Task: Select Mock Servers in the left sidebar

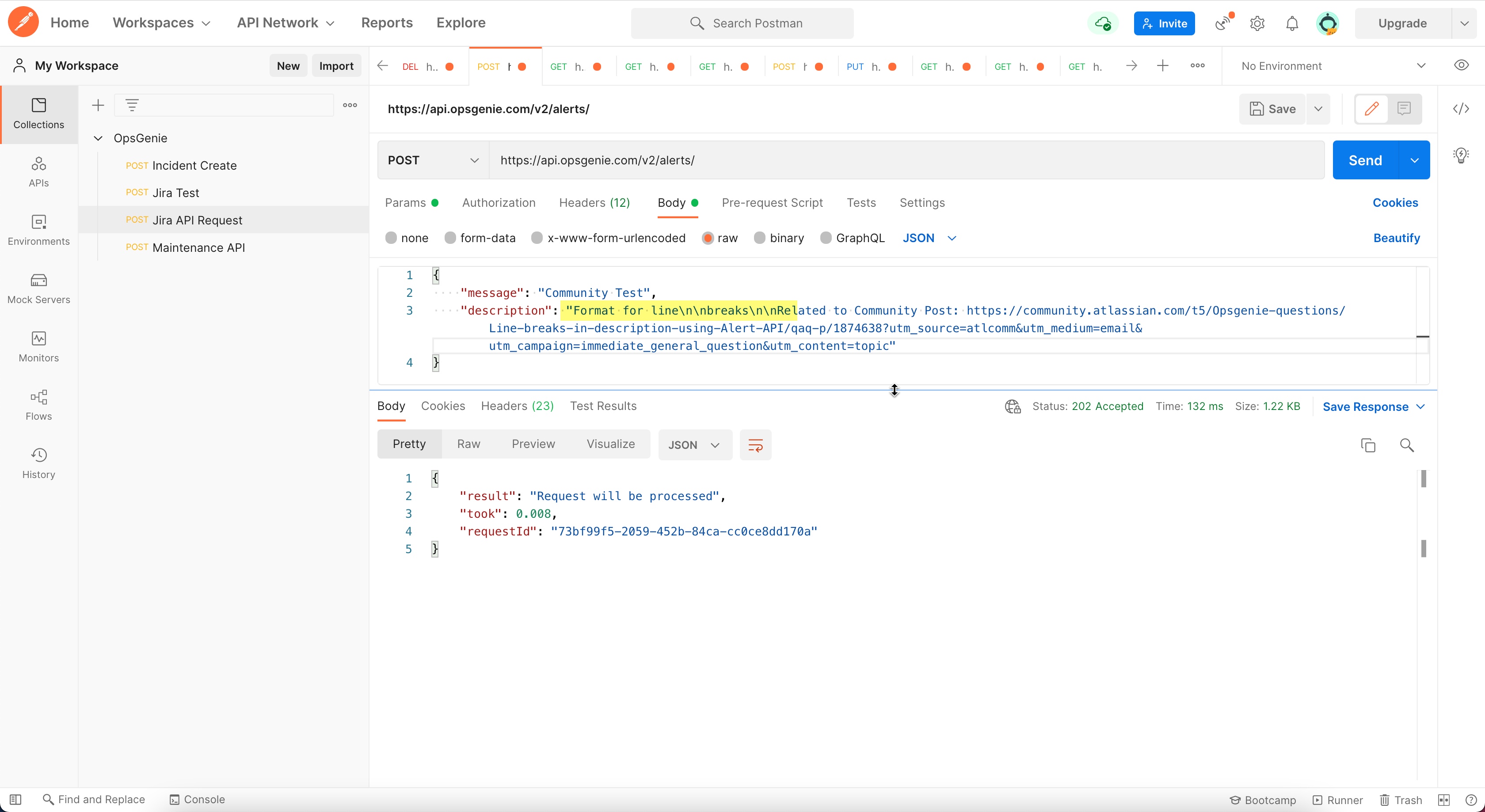Action: 38,290
